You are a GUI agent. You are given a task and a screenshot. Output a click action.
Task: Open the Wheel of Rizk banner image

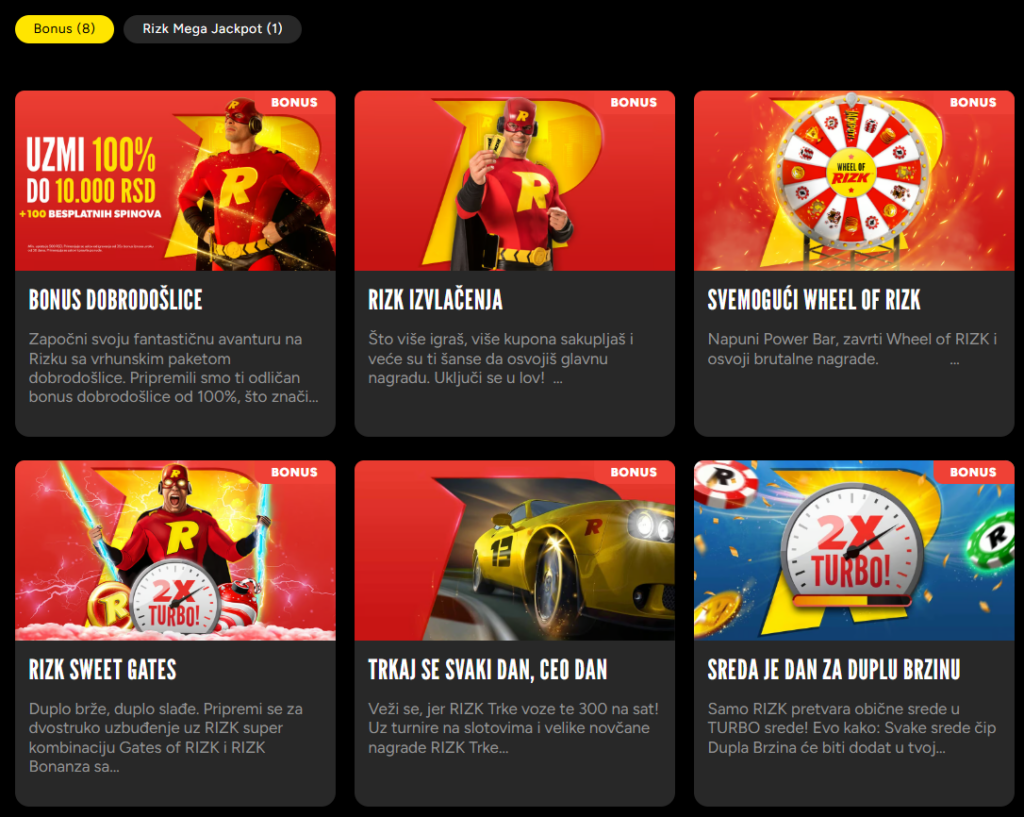point(854,180)
